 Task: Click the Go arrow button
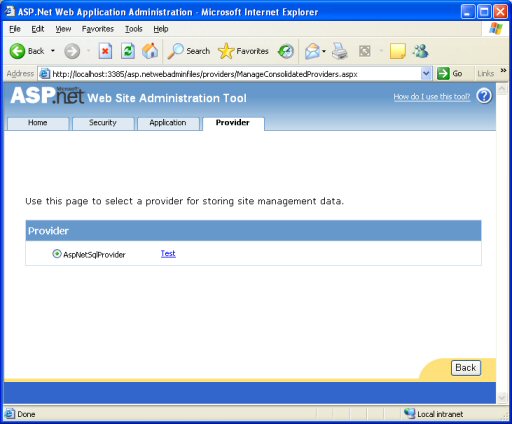tap(450, 74)
